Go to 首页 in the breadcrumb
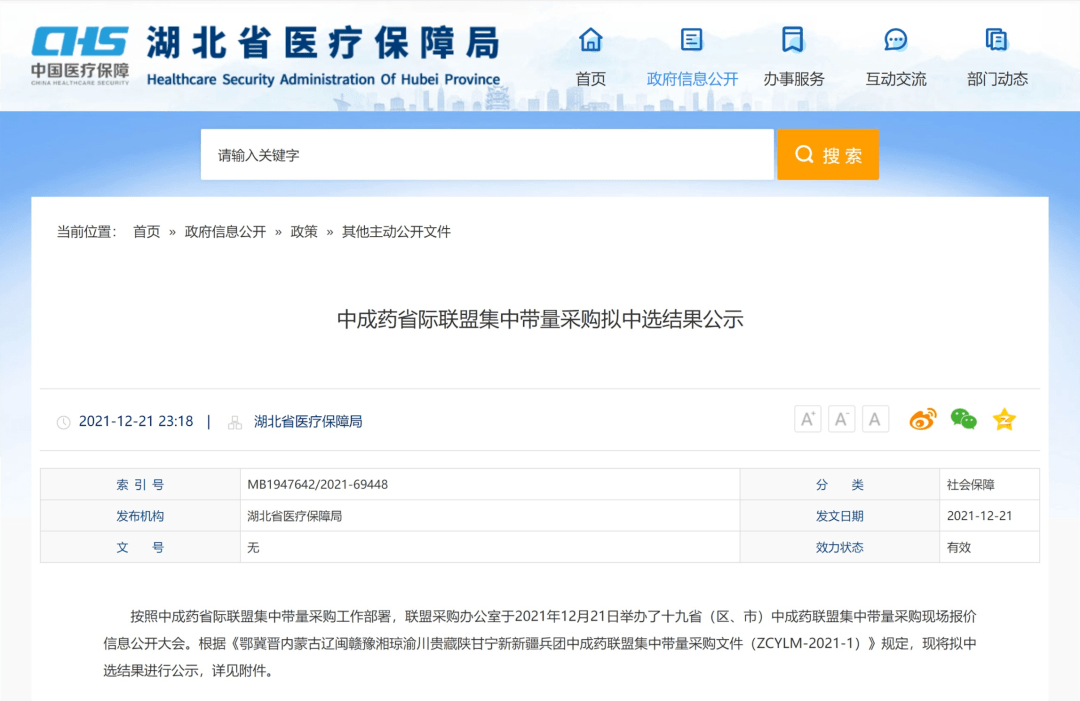The width and height of the screenshot is (1080, 701). (146, 232)
